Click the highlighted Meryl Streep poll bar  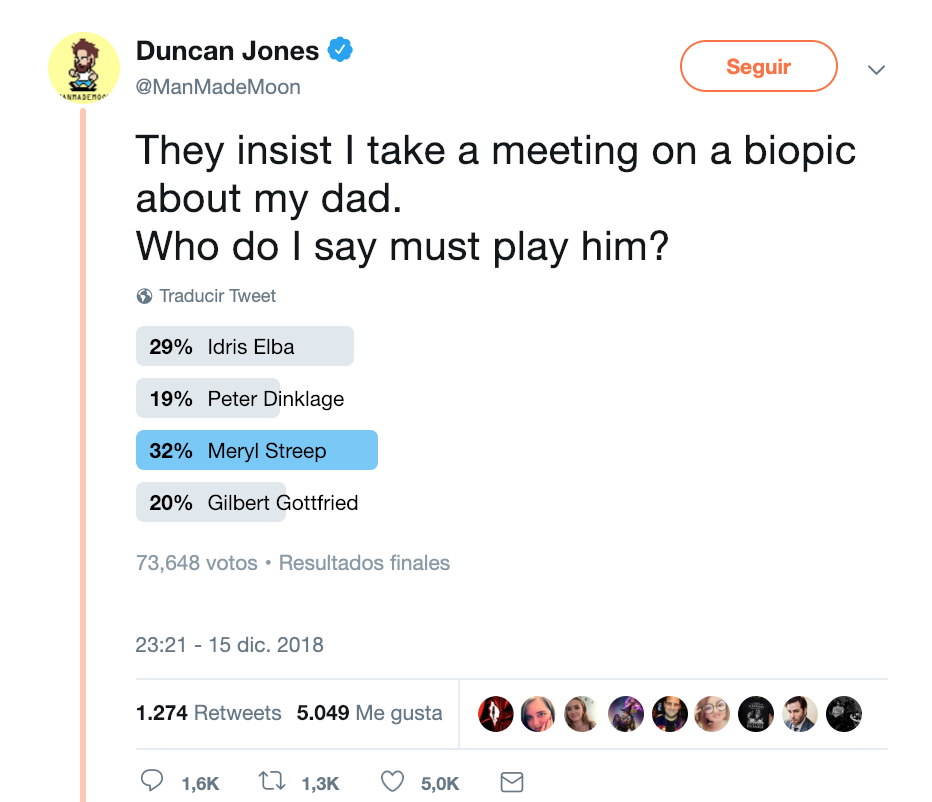(x=257, y=450)
